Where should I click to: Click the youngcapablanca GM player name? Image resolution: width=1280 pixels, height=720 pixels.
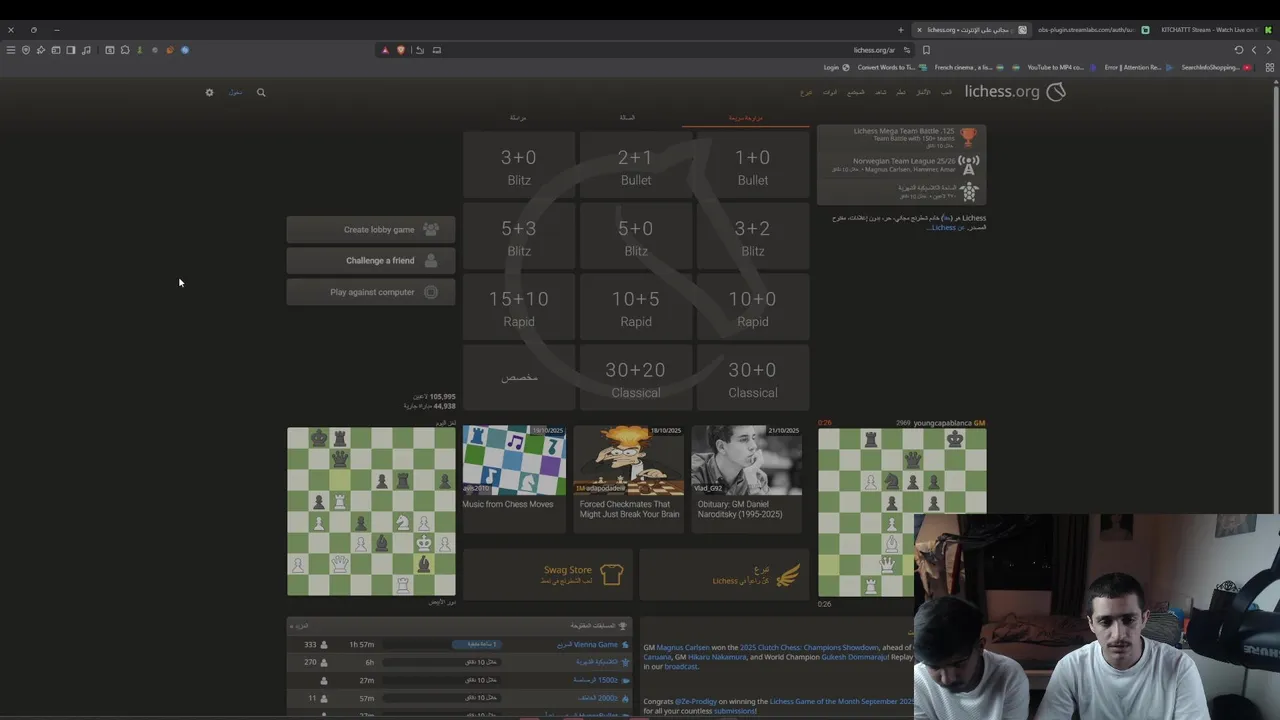tap(949, 423)
